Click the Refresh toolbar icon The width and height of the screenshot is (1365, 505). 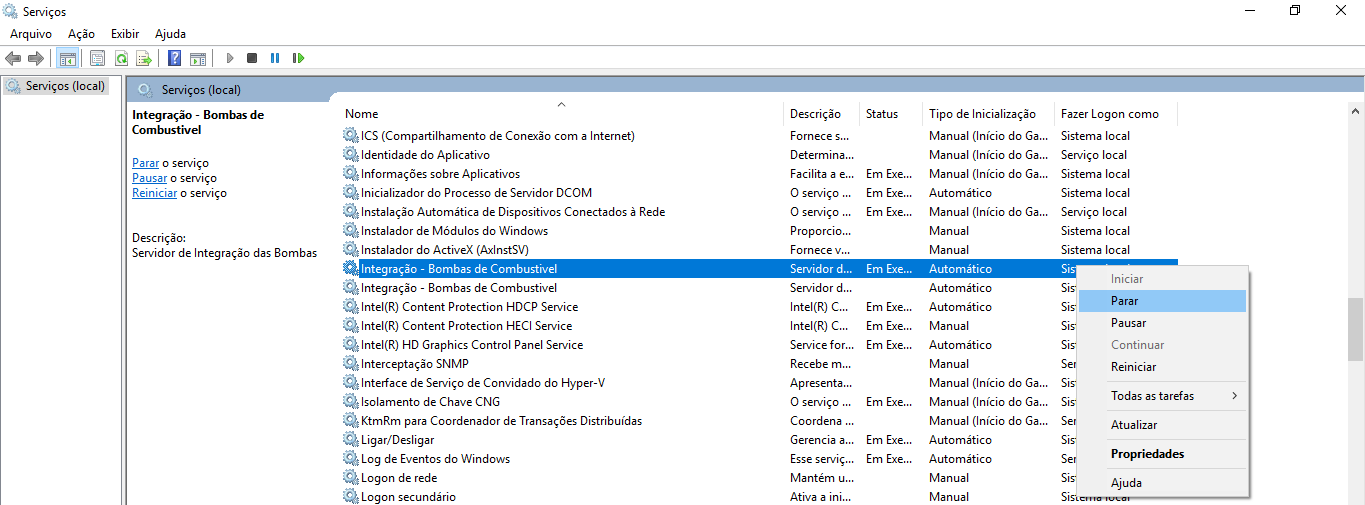[x=121, y=58]
